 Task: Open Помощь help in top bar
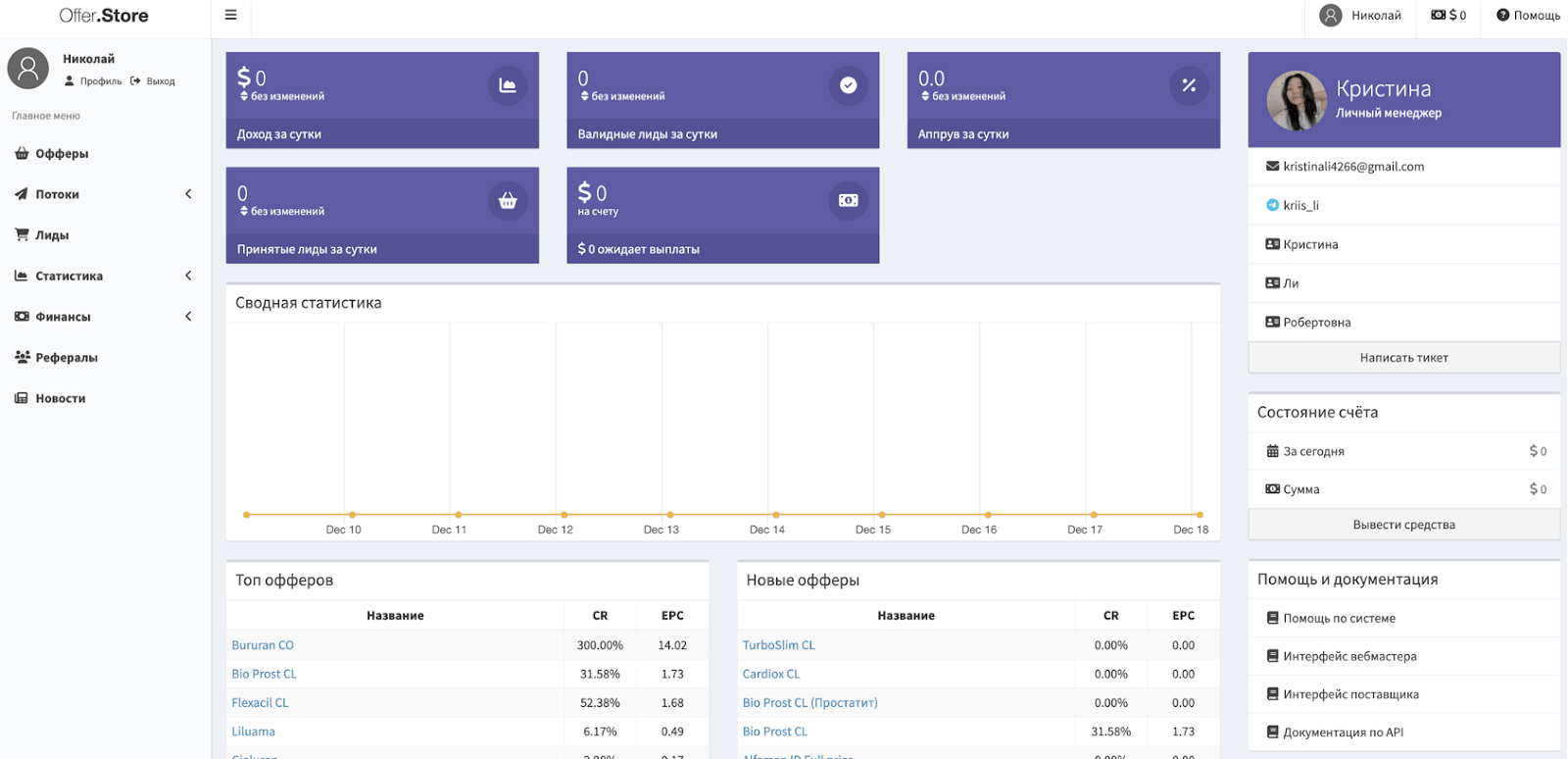tap(1528, 15)
